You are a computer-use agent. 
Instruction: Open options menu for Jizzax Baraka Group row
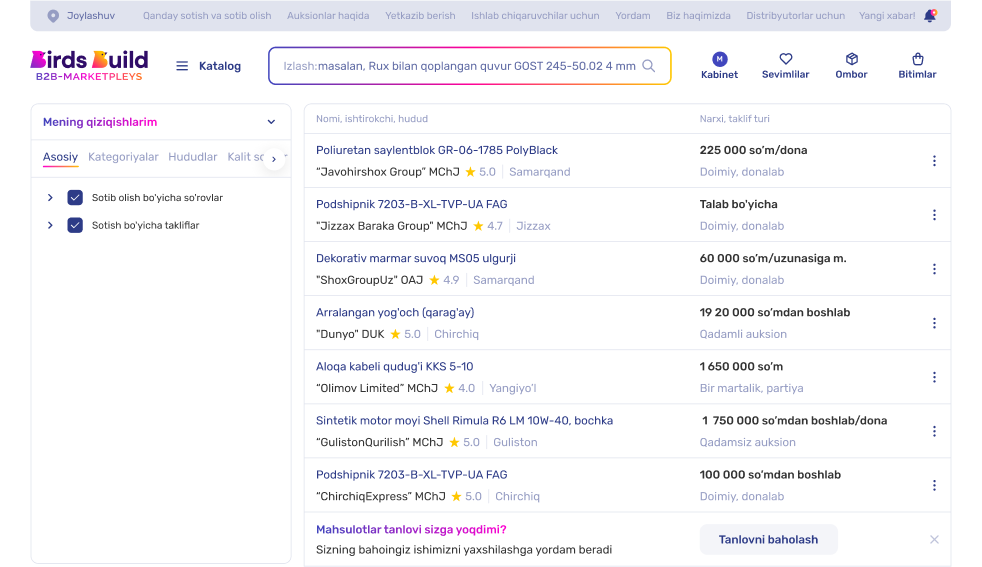click(934, 215)
